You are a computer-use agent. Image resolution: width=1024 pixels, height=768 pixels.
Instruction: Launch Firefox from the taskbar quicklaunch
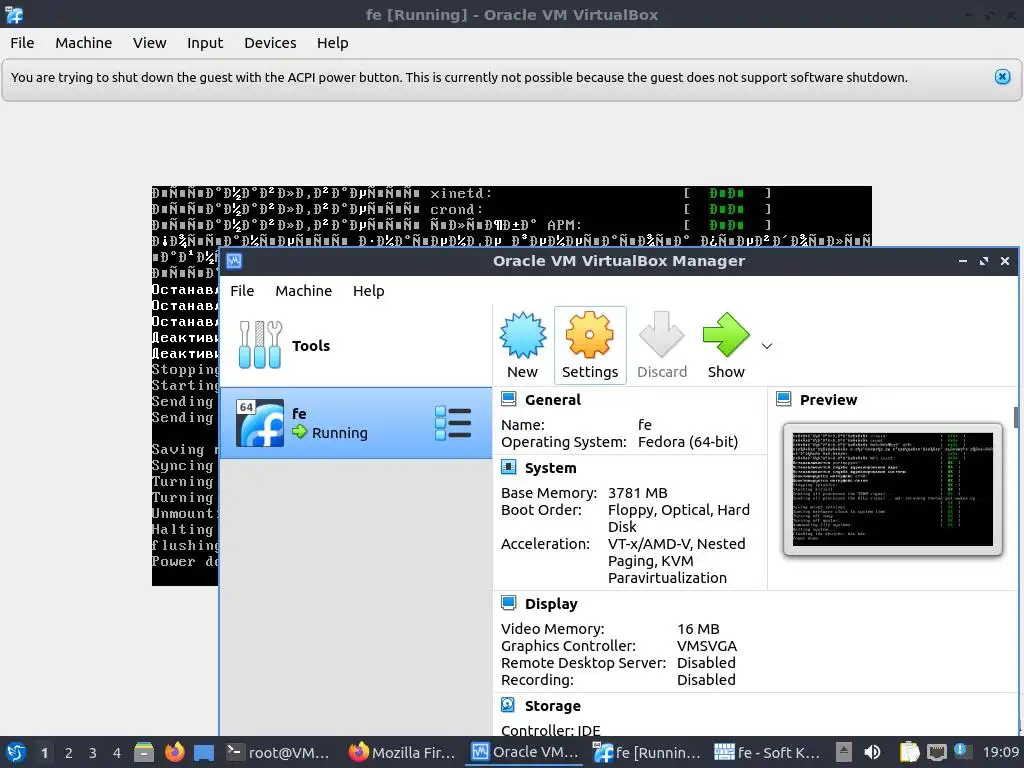pyautogui.click(x=174, y=752)
